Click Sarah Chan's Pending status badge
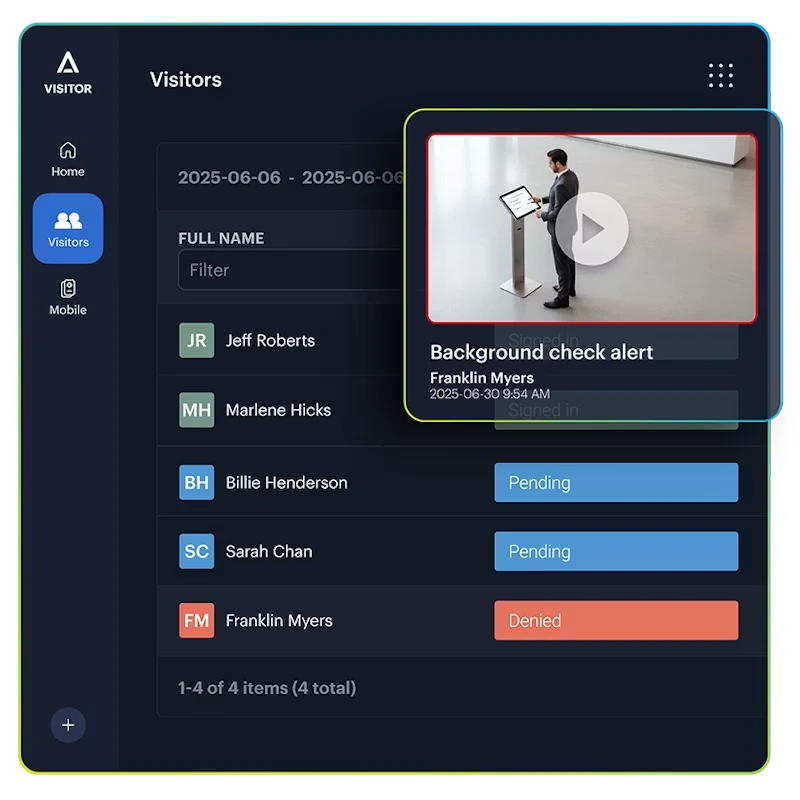Image resolution: width=800 pixels, height=800 pixels. [x=616, y=552]
